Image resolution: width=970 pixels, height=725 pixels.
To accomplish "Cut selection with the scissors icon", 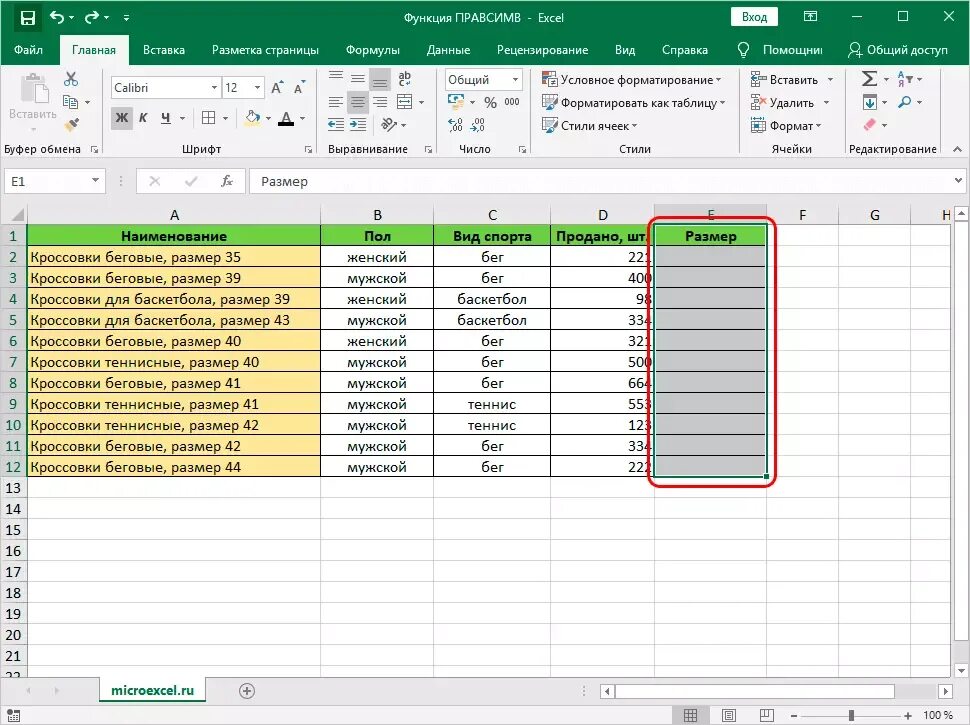I will [71, 79].
